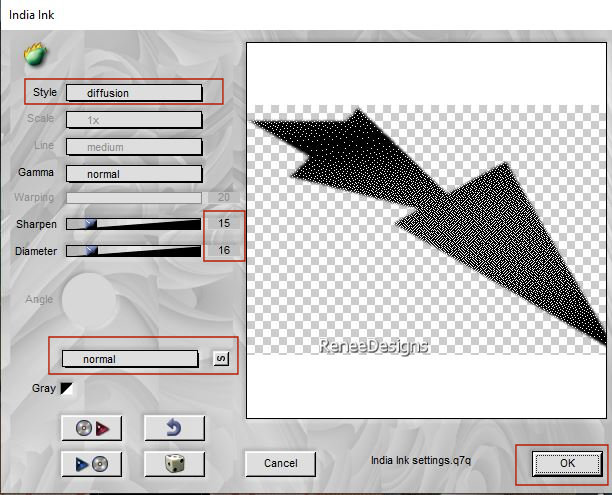Click the arrow preview image

[x=427, y=230]
